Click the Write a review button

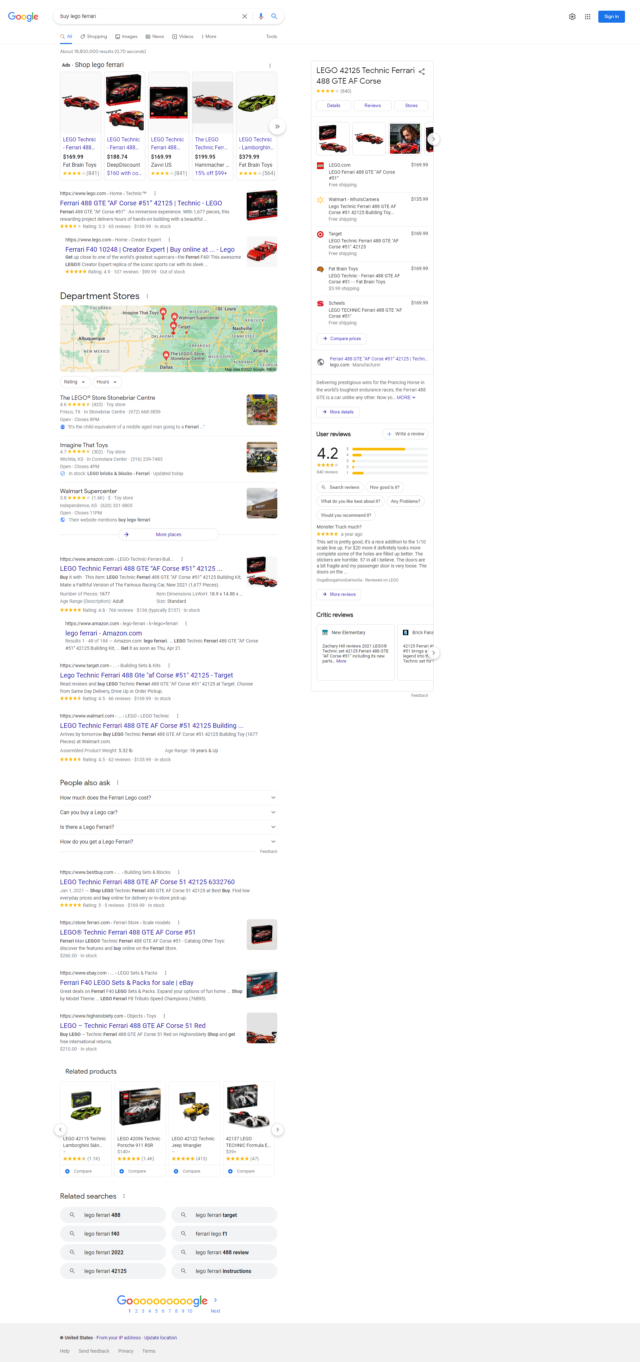click(406, 434)
